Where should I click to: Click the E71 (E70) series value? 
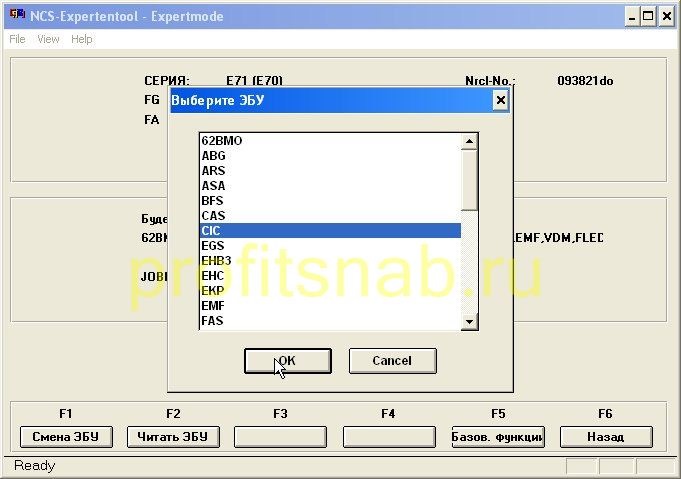[x=255, y=81]
